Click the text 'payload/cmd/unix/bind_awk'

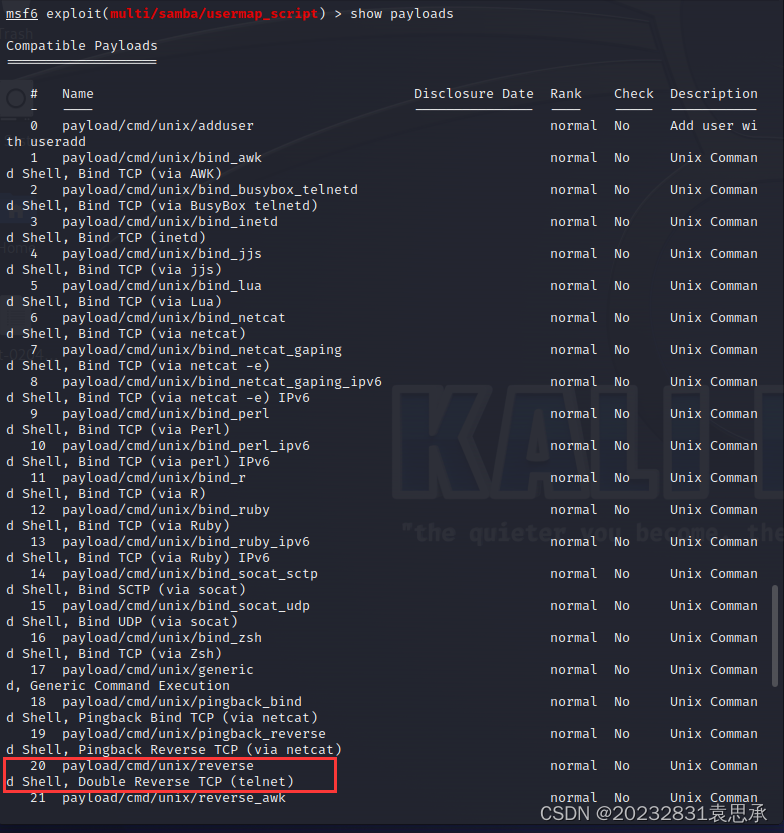[161, 158]
